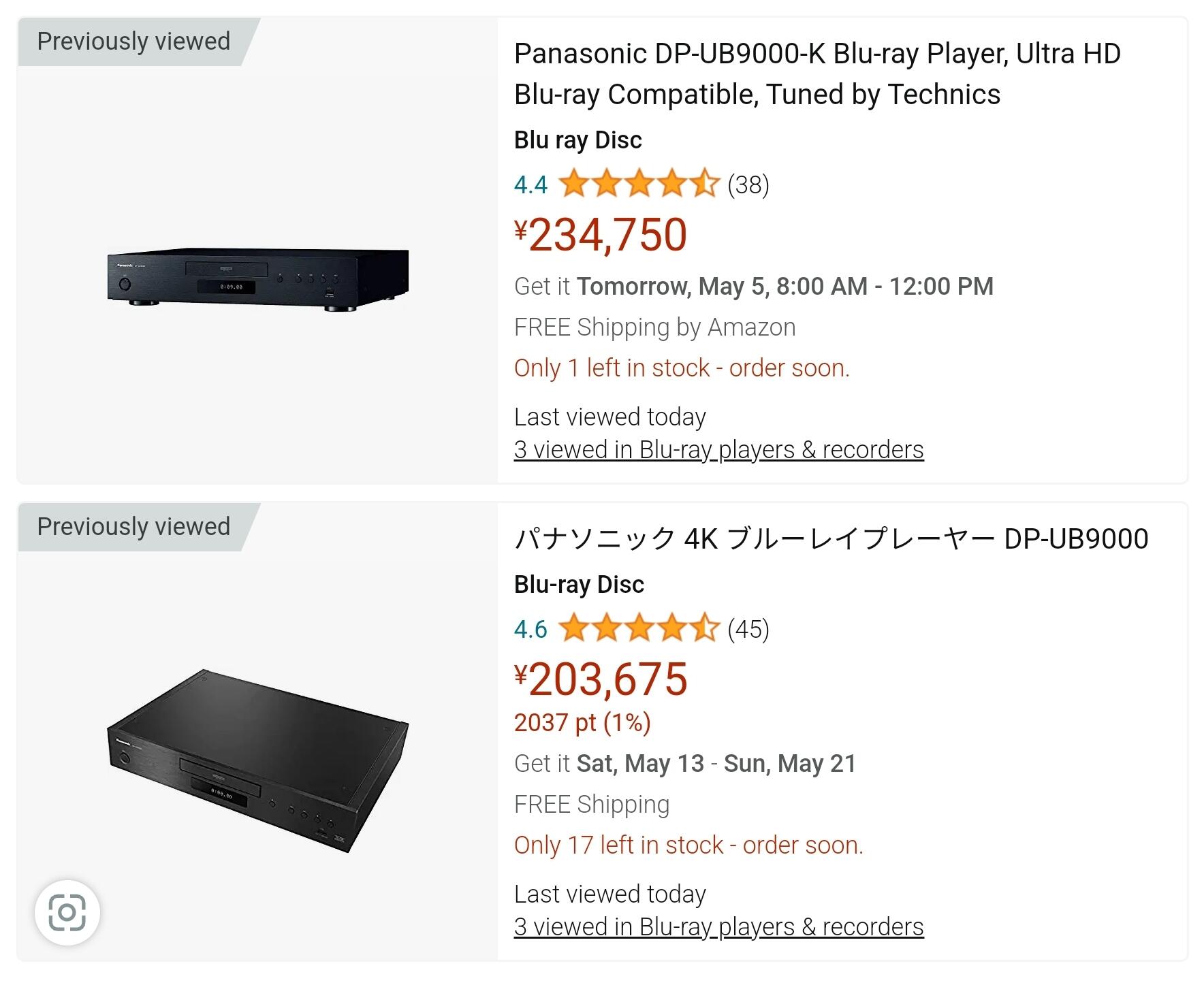Click the 4.6 rating number
Image resolution: width=1204 pixels, height=1002 pixels.
530,630
